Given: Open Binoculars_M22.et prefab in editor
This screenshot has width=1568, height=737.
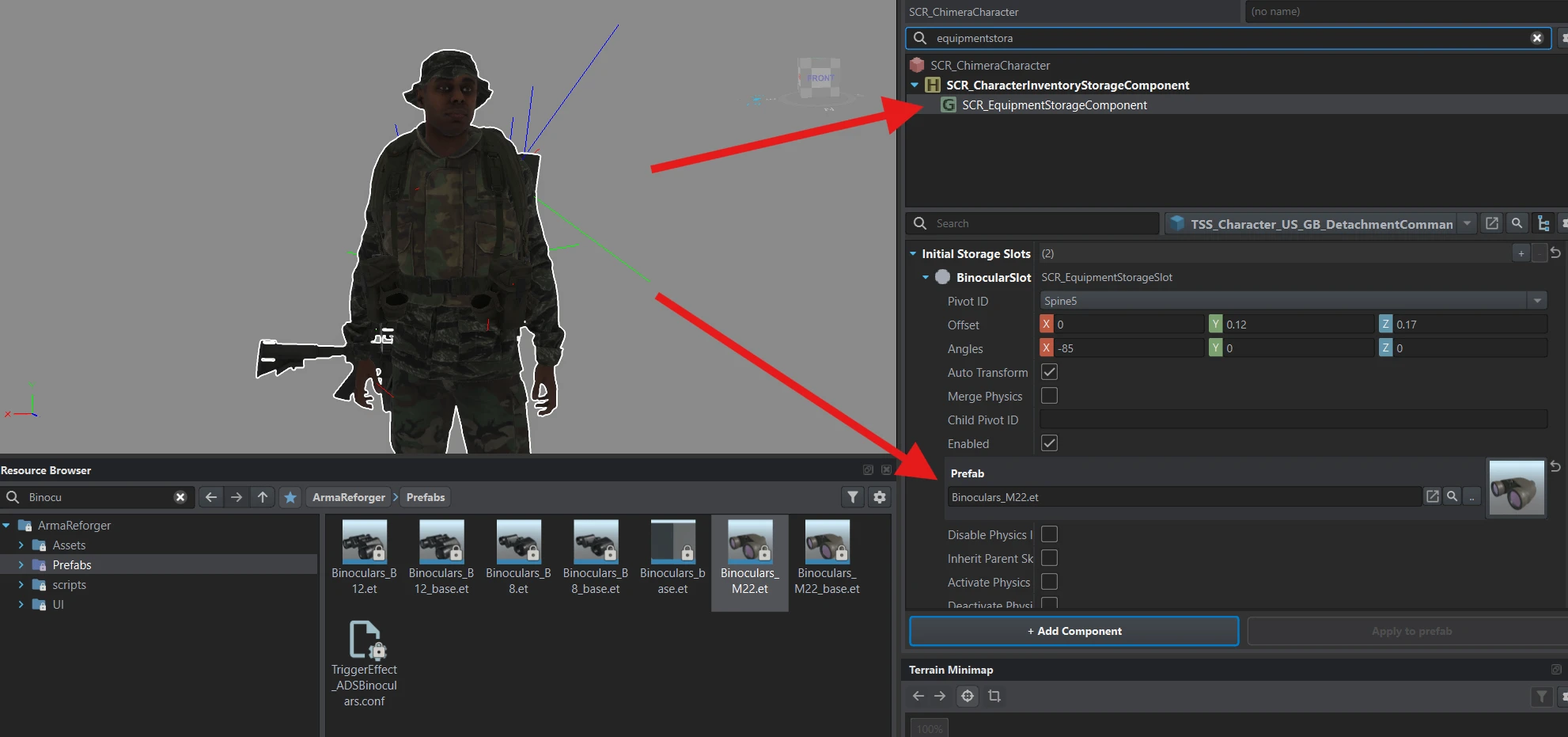Looking at the screenshot, I should (x=1433, y=496).
